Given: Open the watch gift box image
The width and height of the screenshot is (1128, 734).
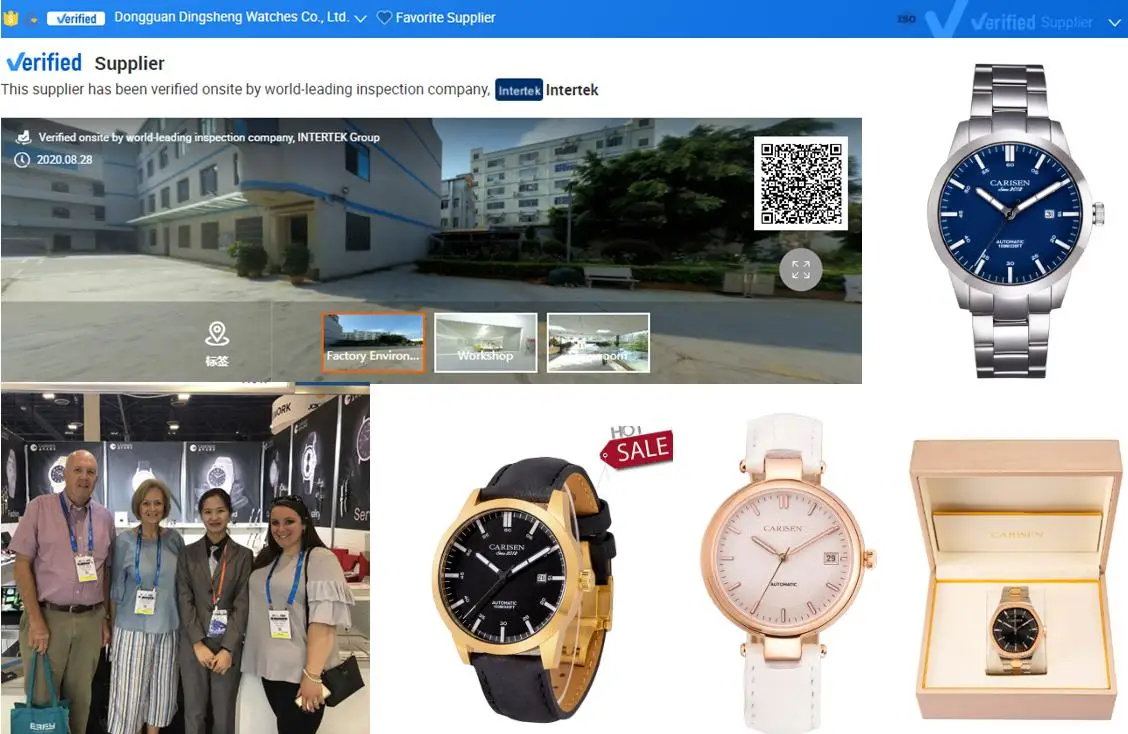Looking at the screenshot, I should pos(1016,580).
